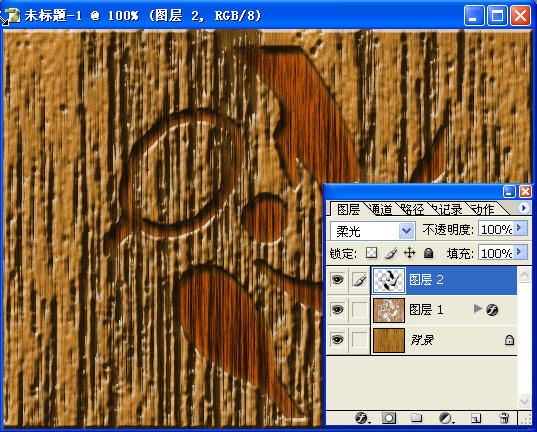Open the layers panel flyout menu arrow
The image size is (537, 432).
523,208
